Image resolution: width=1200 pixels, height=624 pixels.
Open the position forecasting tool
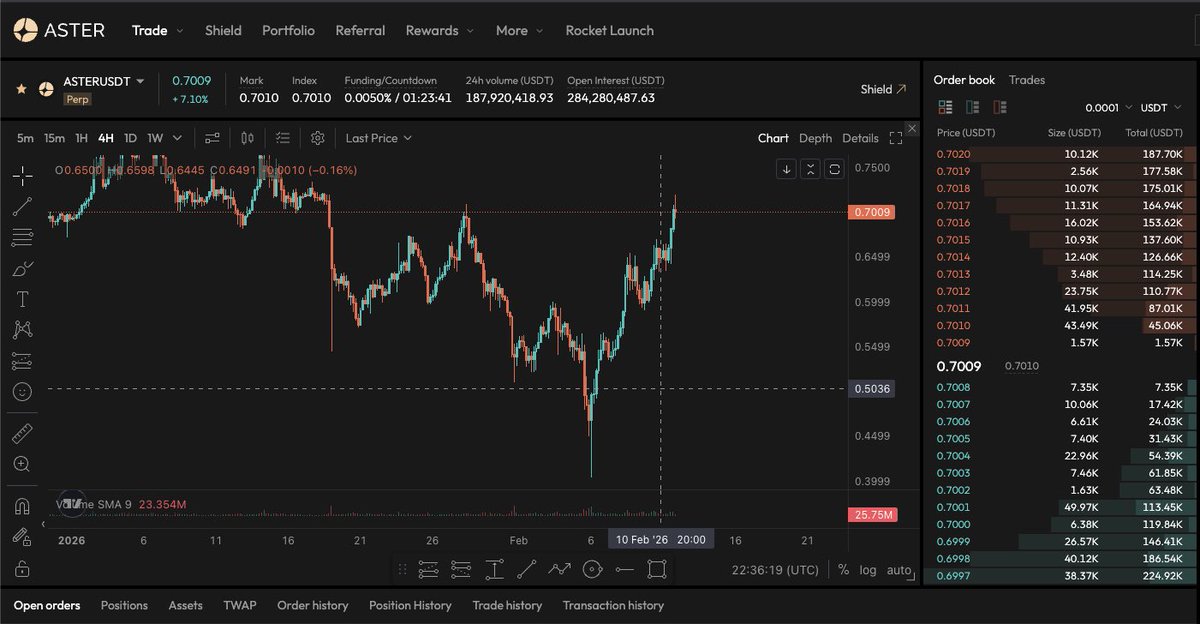(x=22, y=361)
